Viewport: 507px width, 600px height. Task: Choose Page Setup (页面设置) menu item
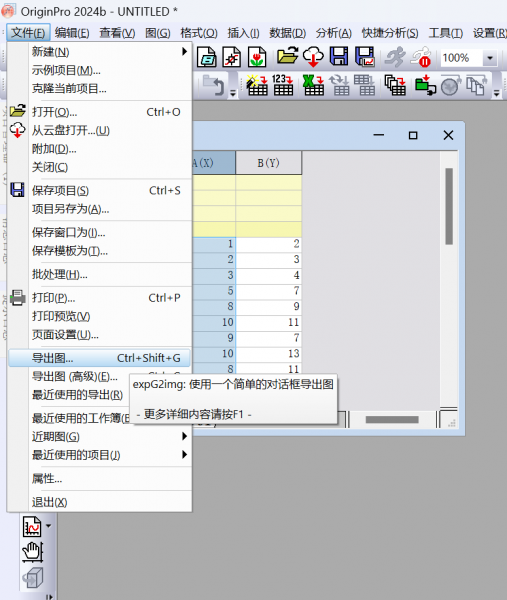pyautogui.click(x=99, y=335)
